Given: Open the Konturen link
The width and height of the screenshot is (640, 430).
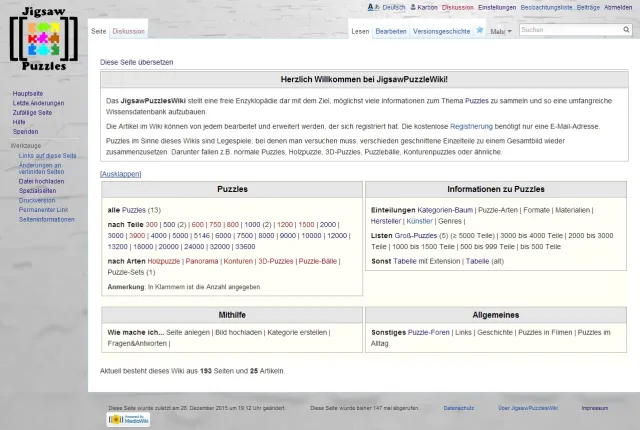Looking at the screenshot, I should click(x=238, y=261).
